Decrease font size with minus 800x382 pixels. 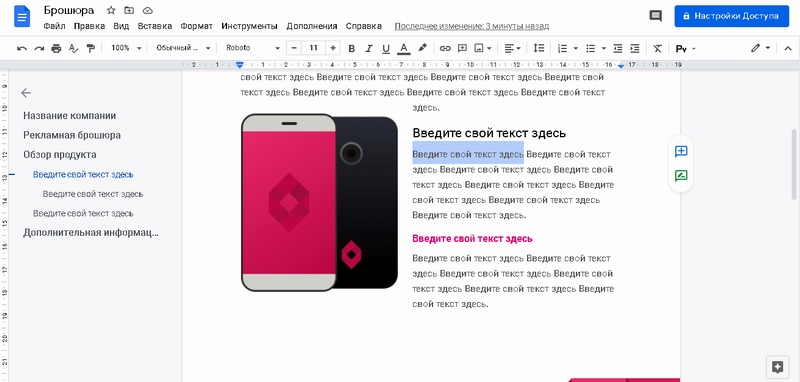coord(294,48)
